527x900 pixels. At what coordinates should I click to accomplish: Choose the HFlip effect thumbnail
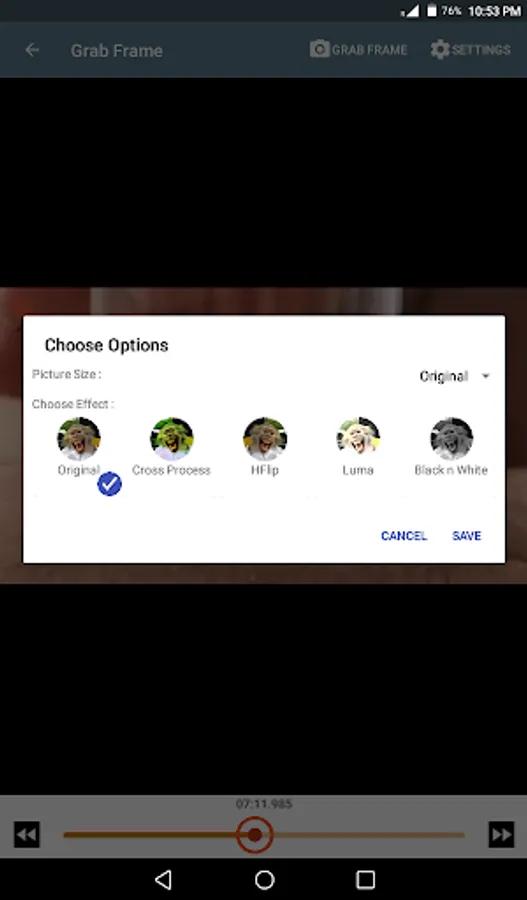(265, 439)
